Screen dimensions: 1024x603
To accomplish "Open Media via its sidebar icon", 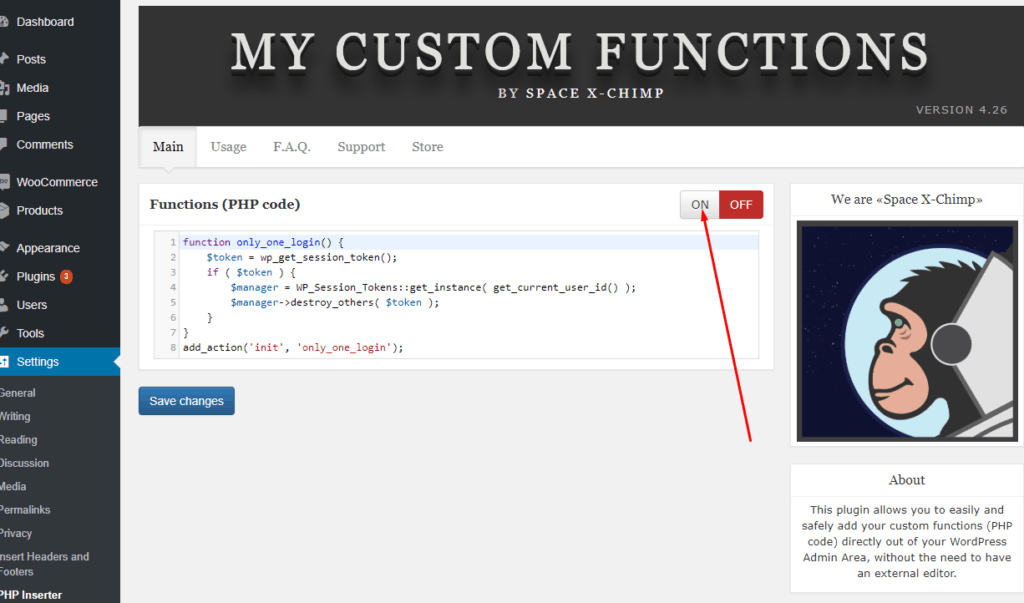I will point(5,88).
